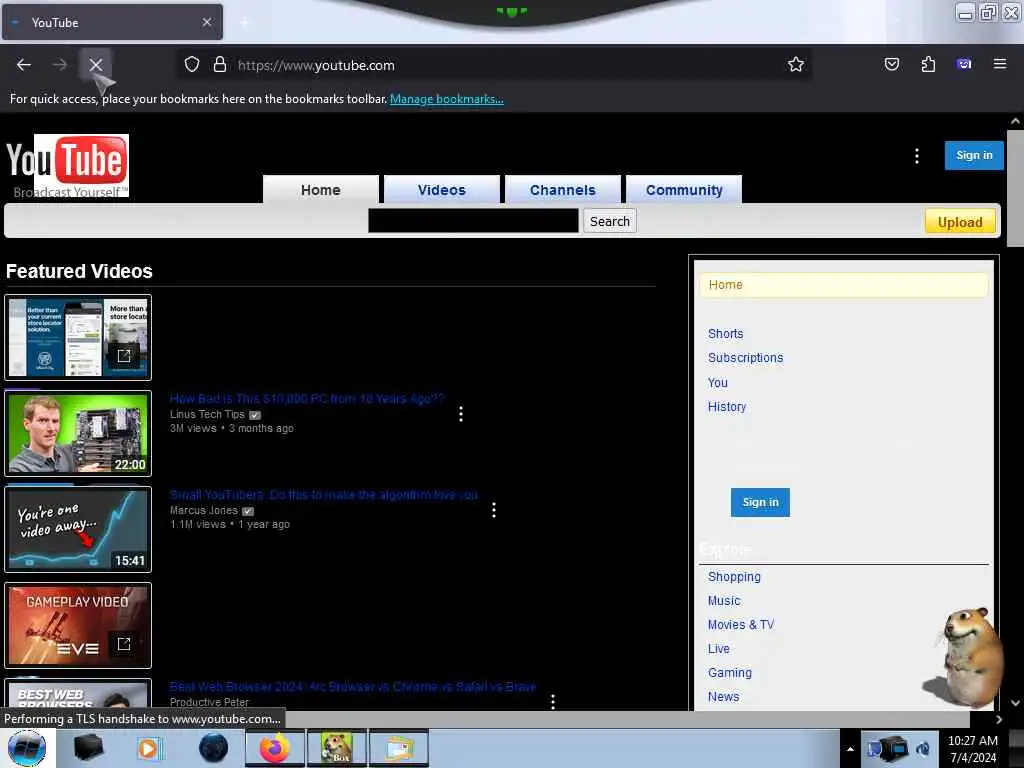
Task: Play the 22:00 Linus Tech Tips thumbnail
Action: 78,433
